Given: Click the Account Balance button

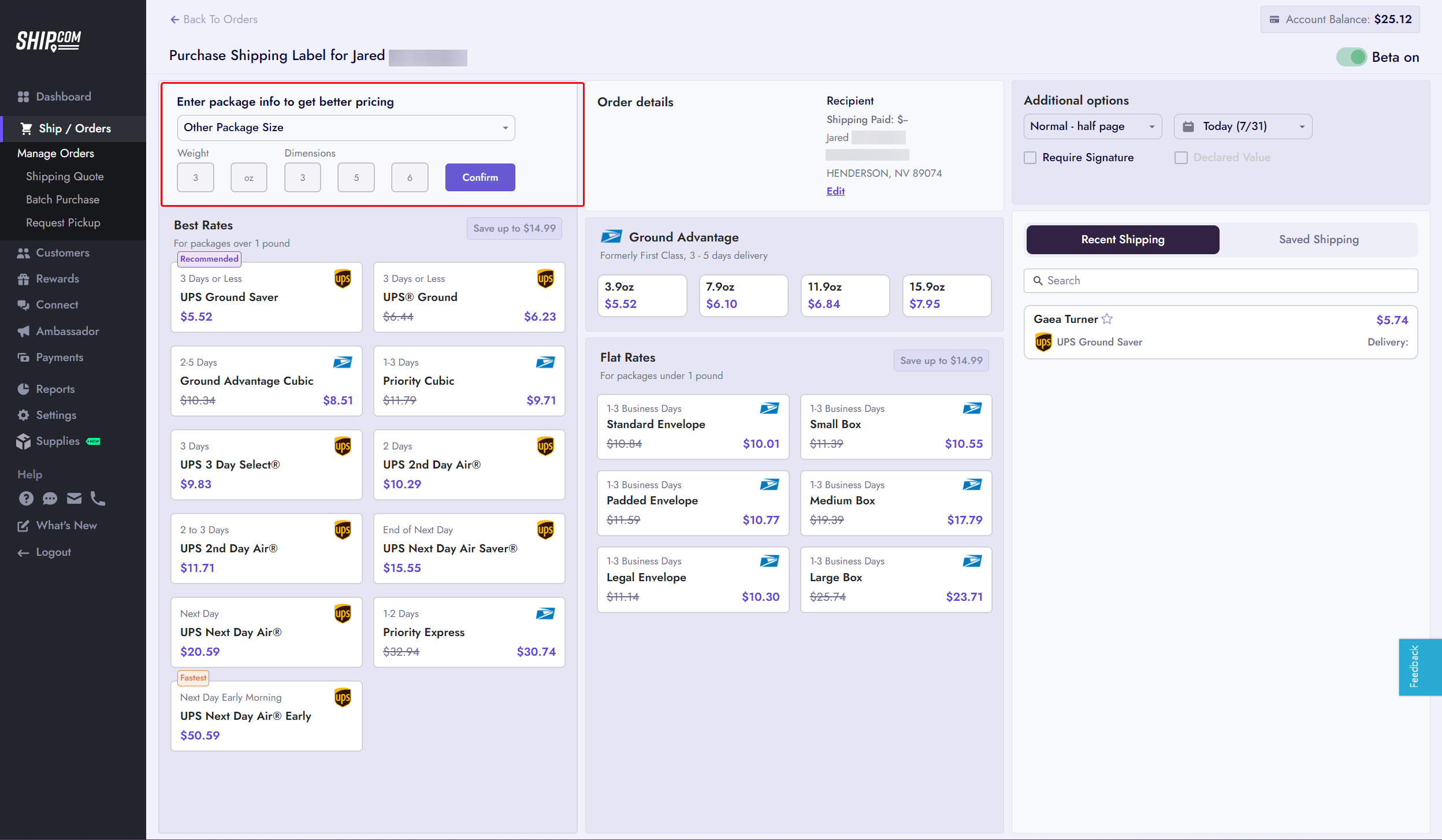Looking at the screenshot, I should (x=1340, y=19).
